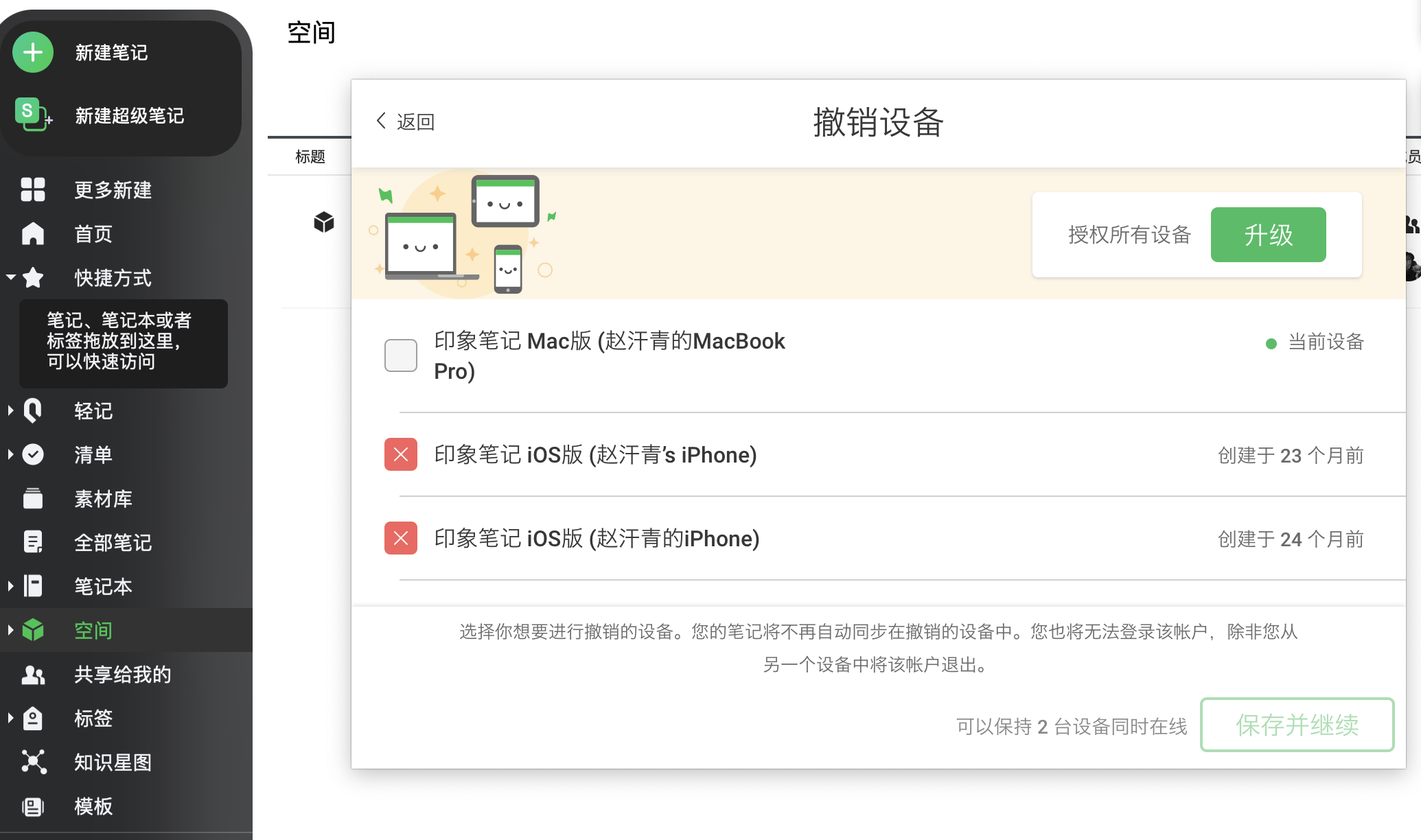Click the green plus new note icon
Screen dimensions: 1421x840
(x=33, y=52)
